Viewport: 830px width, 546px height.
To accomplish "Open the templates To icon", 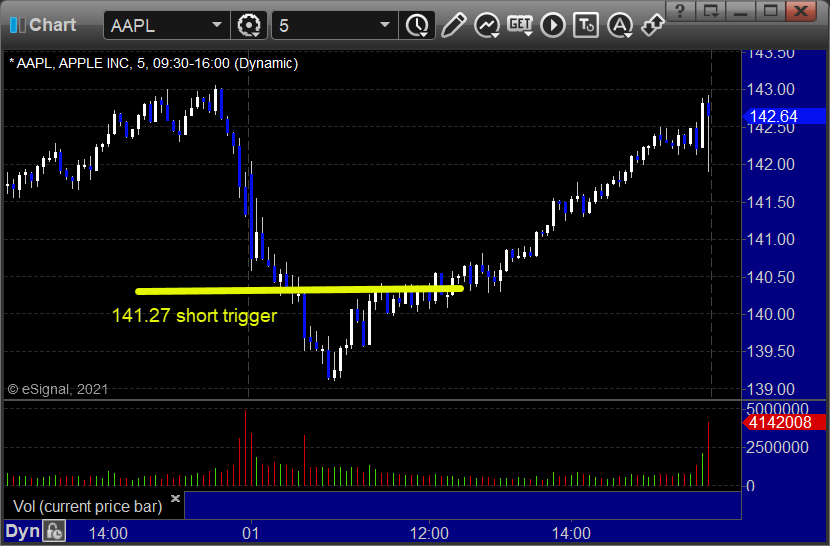I will [x=586, y=25].
